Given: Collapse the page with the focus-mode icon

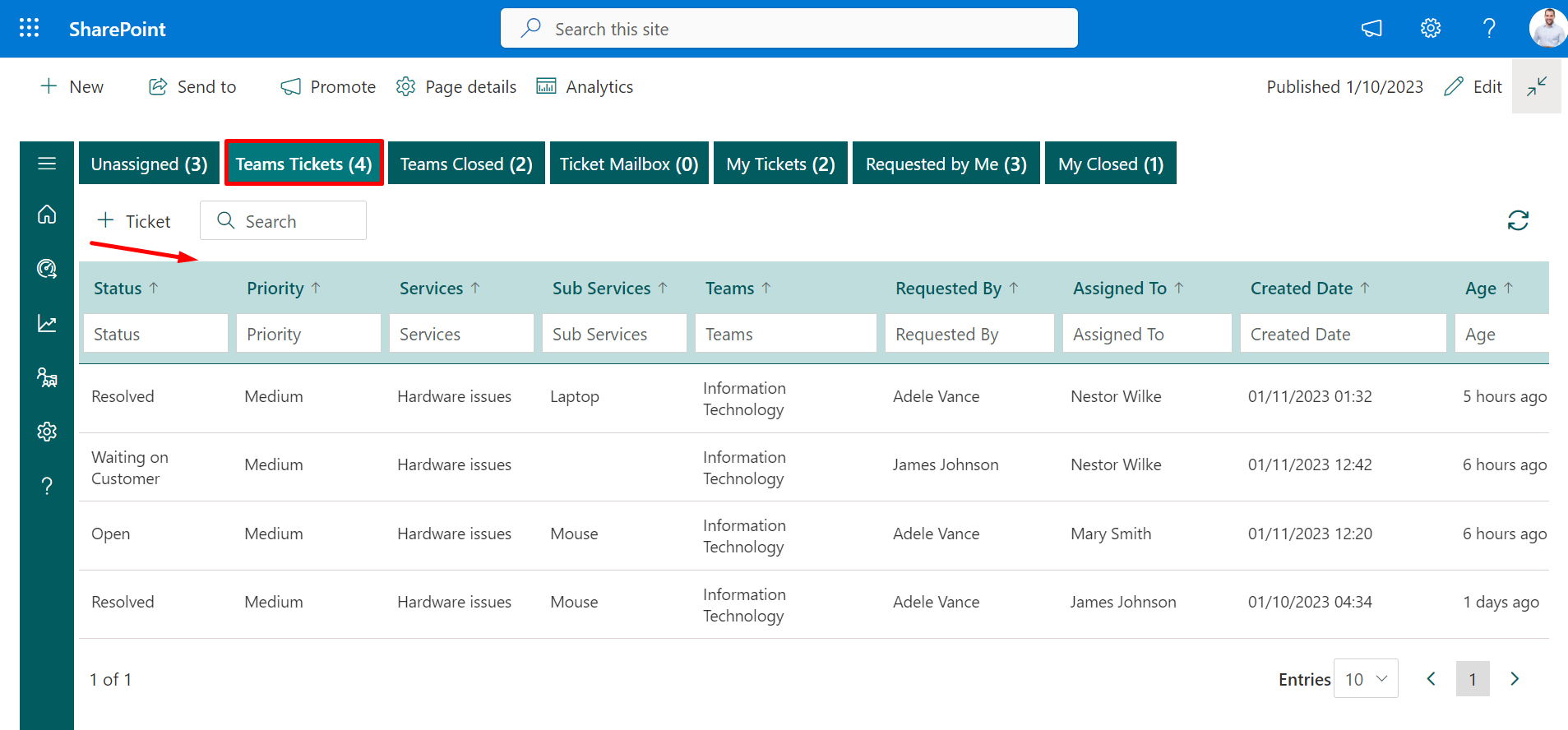Looking at the screenshot, I should pyautogui.click(x=1537, y=86).
